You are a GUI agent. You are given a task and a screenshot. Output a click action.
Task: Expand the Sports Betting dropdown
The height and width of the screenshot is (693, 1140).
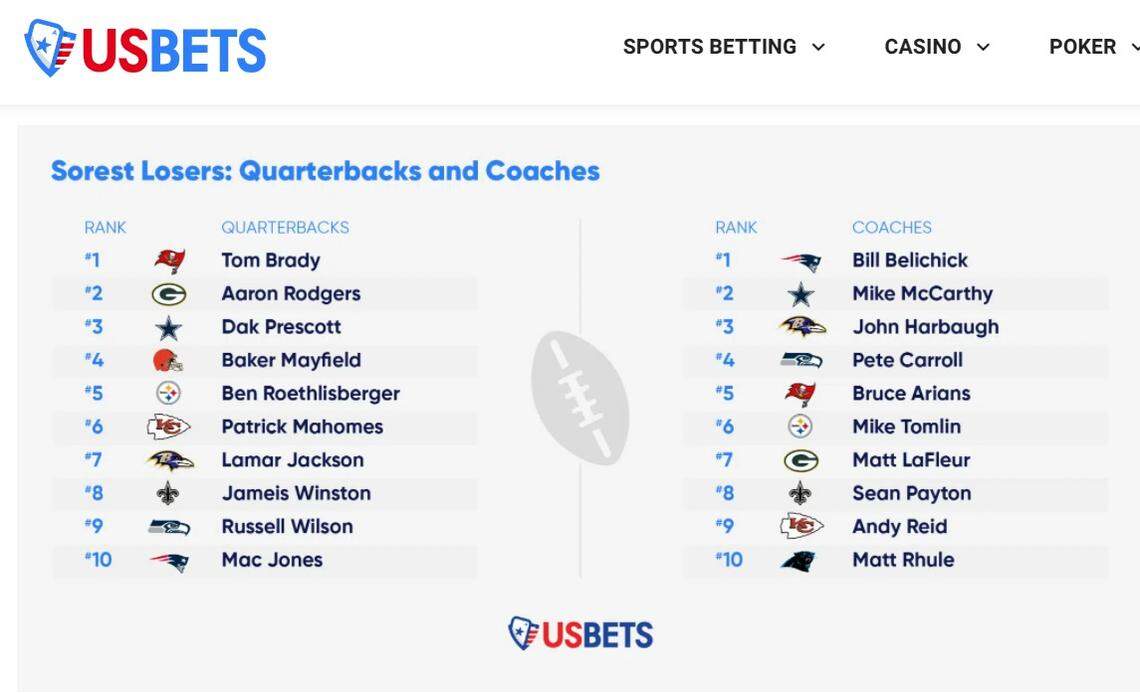tap(818, 46)
